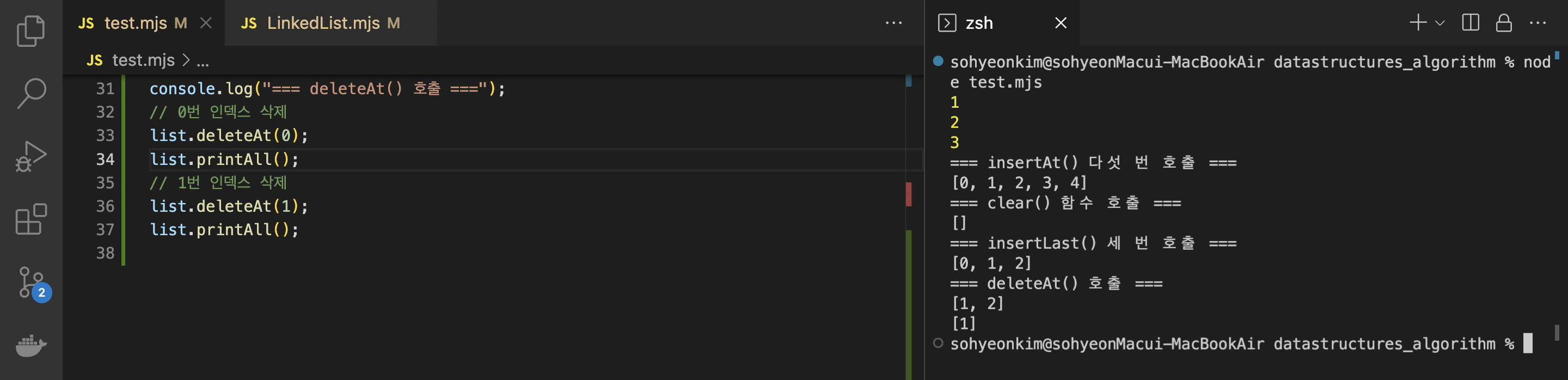The image size is (1568, 380).
Task: Open the Run and Debug view
Action: (x=30, y=156)
